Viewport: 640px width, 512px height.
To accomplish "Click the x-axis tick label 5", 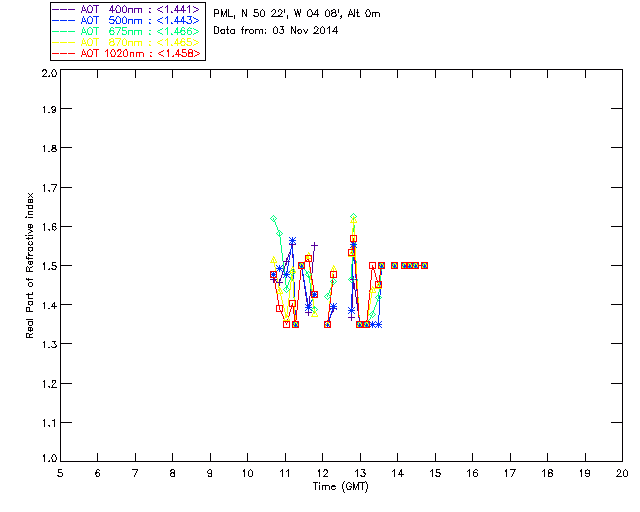I will [60, 473].
